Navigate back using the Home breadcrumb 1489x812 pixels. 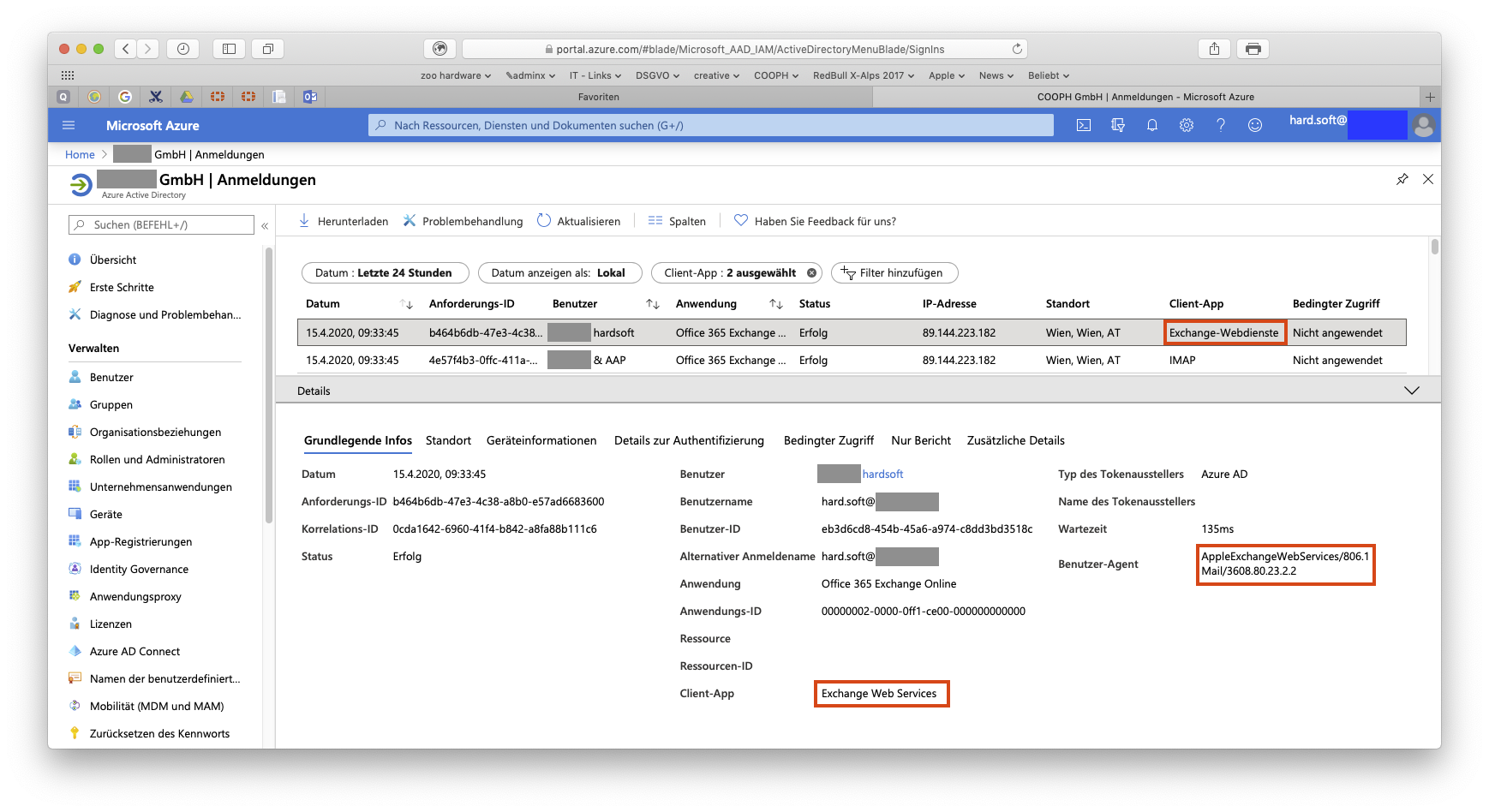pyautogui.click(x=79, y=154)
